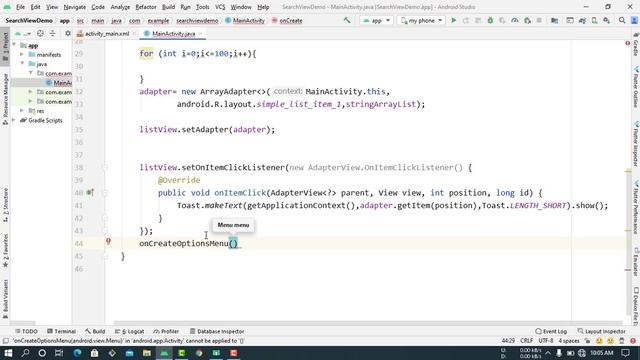This screenshot has height=360, width=640.
Task: Click the green Debug app bug icon
Action: pyautogui.click(x=490, y=20)
